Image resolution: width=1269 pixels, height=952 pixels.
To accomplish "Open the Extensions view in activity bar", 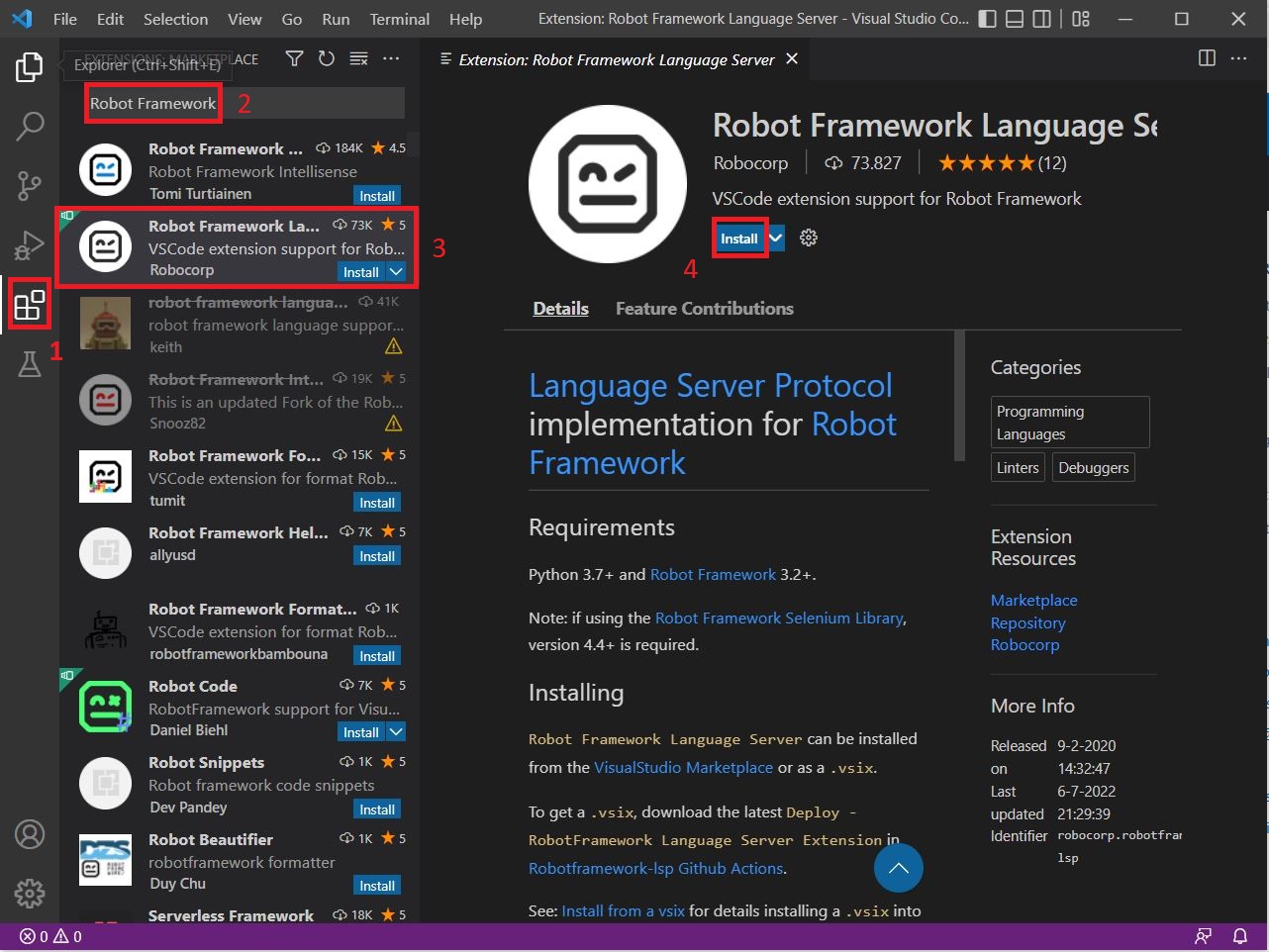I will pos(30,304).
